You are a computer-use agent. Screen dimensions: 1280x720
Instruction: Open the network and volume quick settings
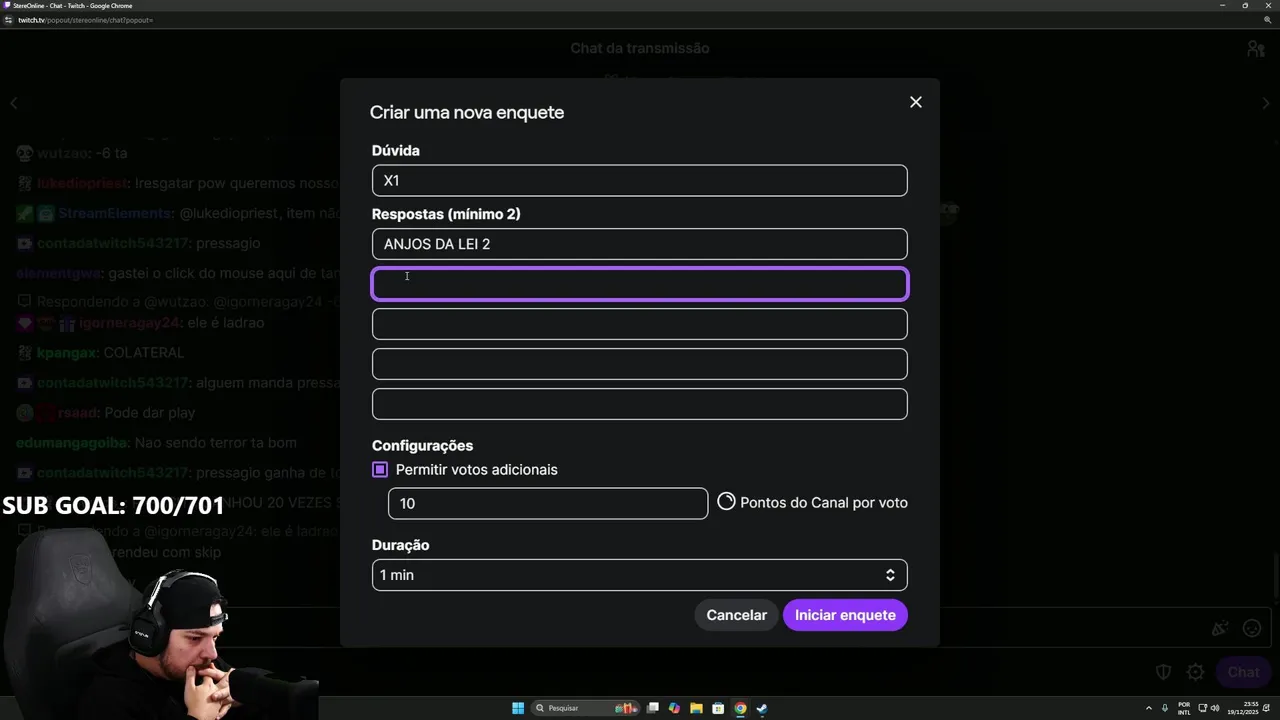pos(1208,708)
